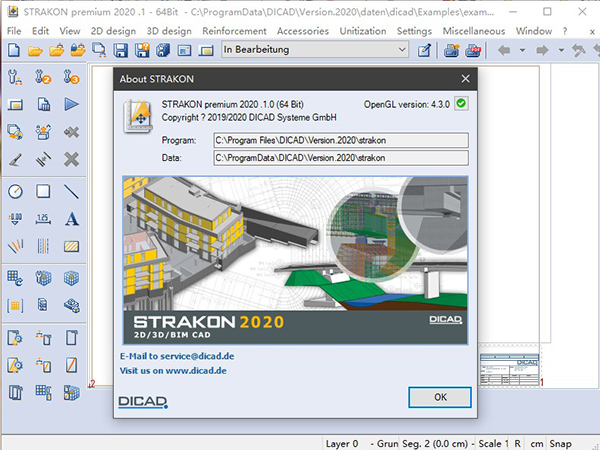Image resolution: width=600 pixels, height=450 pixels.
Task: Click the STRAKON 2020 splash image
Action: [x=295, y=260]
